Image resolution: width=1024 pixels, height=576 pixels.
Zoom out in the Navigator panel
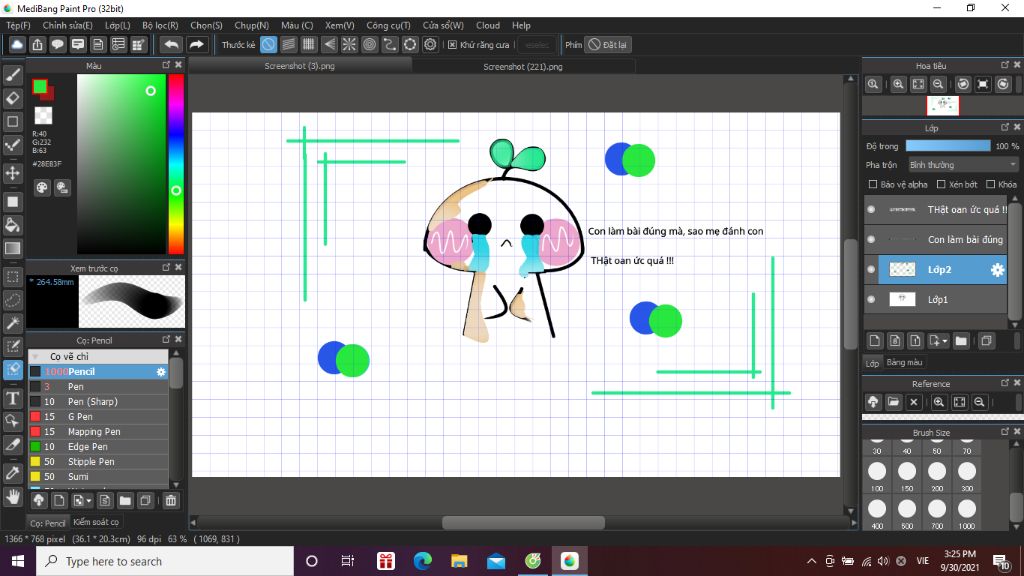tap(938, 84)
